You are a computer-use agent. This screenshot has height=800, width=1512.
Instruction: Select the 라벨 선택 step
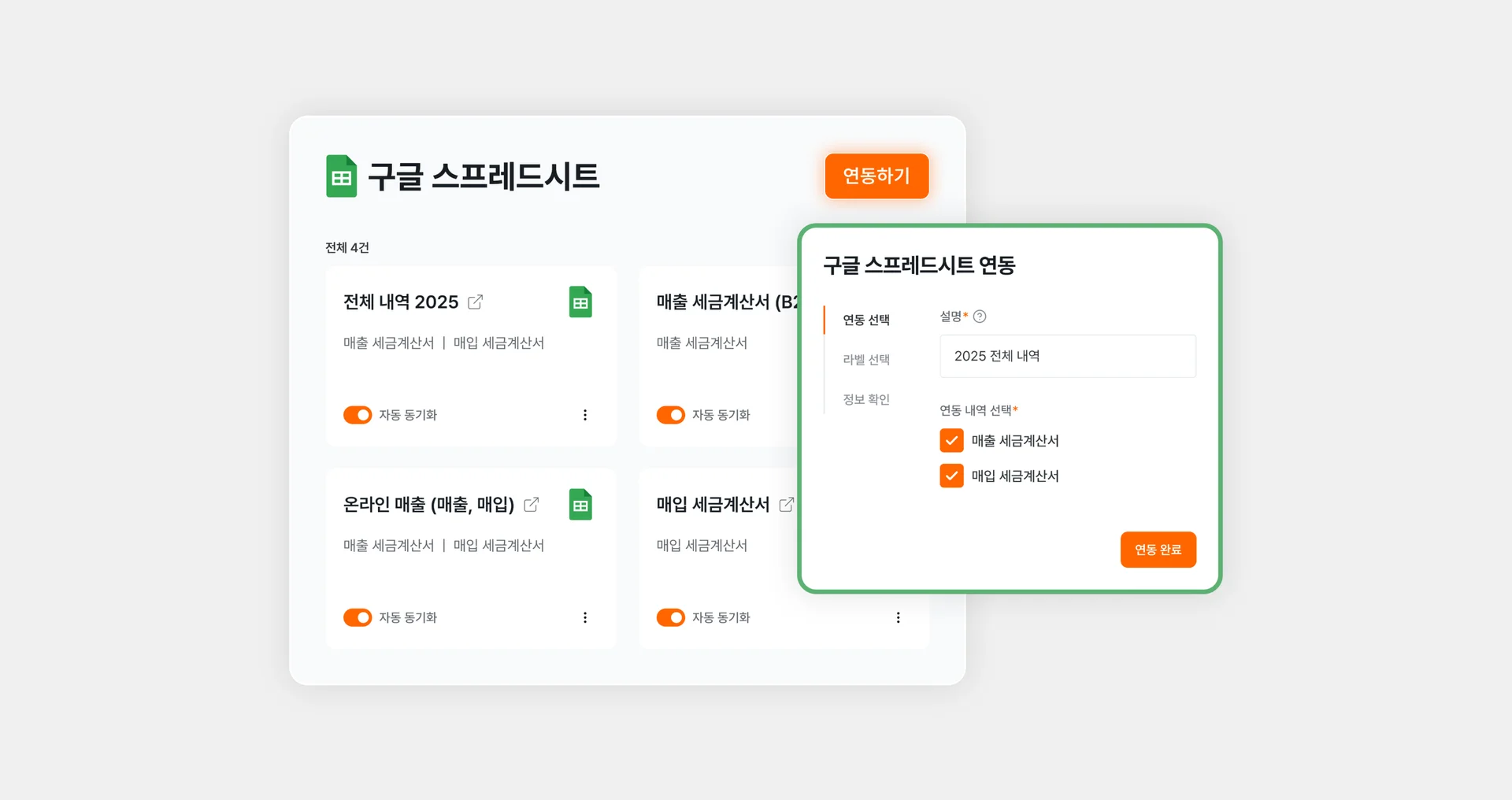pos(865,360)
